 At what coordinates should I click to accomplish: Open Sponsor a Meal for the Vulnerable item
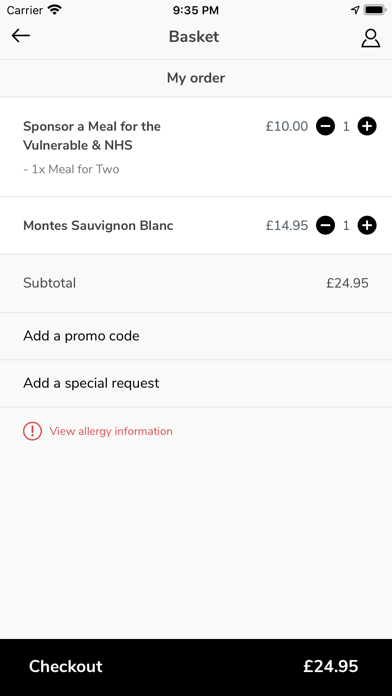click(x=92, y=136)
